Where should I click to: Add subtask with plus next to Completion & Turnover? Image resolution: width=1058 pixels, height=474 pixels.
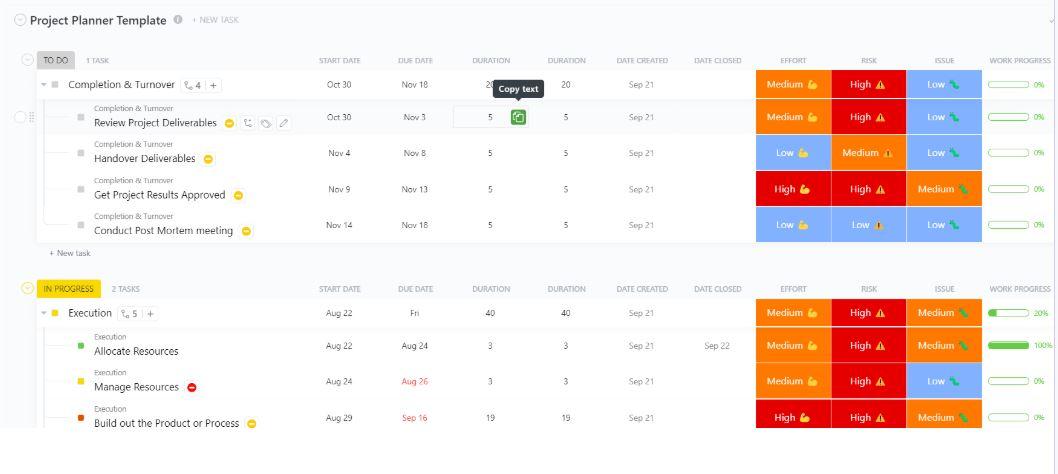(x=213, y=85)
